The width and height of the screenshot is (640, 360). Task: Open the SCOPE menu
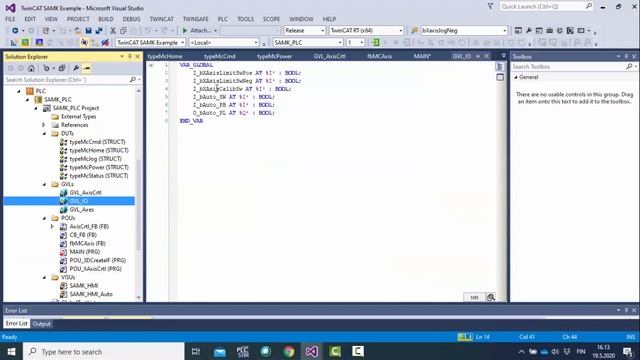coord(271,19)
